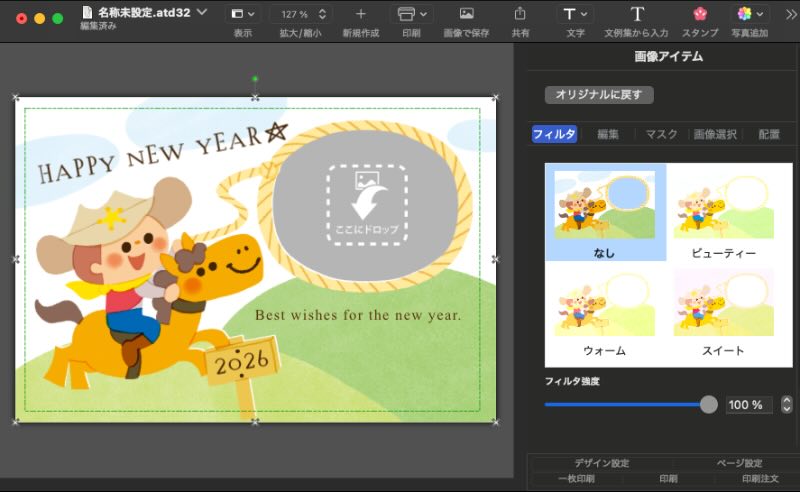The width and height of the screenshot is (800, 492).
Task: Open the 画像選択 tab
Action: (x=715, y=134)
